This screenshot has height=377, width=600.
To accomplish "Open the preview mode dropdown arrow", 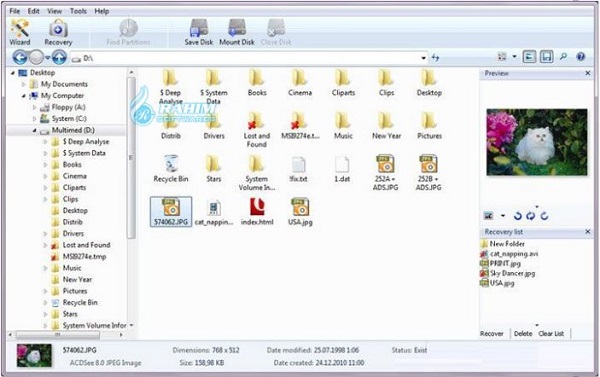I will click(x=503, y=216).
